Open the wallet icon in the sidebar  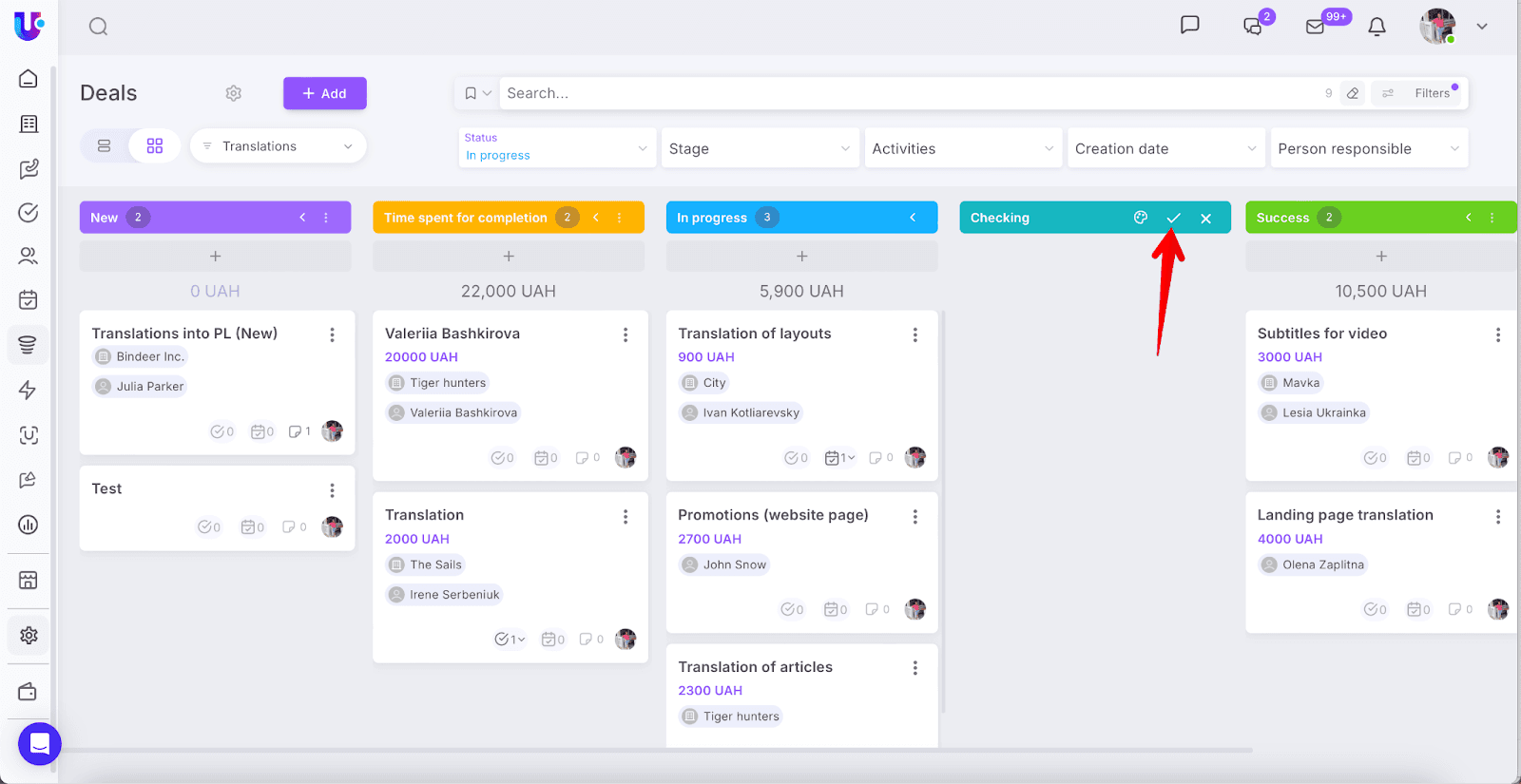(29, 692)
